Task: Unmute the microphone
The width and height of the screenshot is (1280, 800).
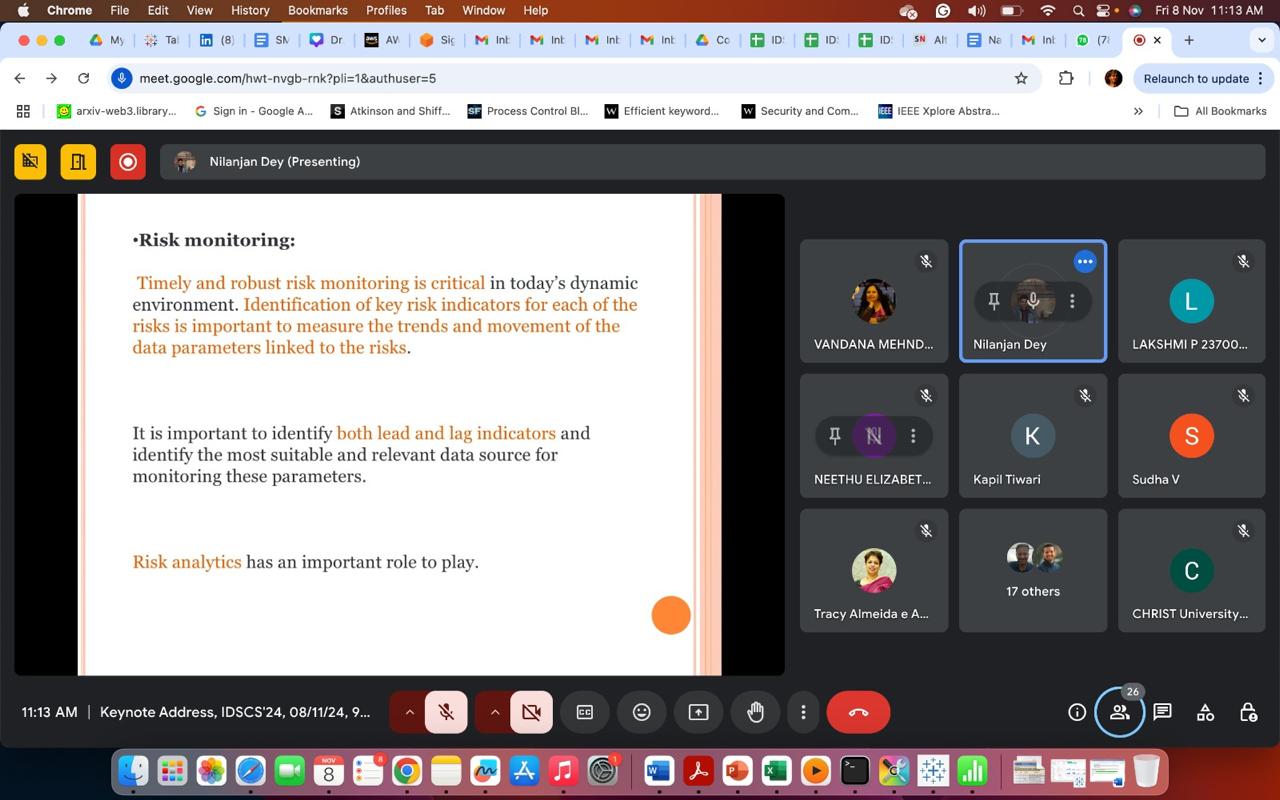Action: (x=447, y=712)
